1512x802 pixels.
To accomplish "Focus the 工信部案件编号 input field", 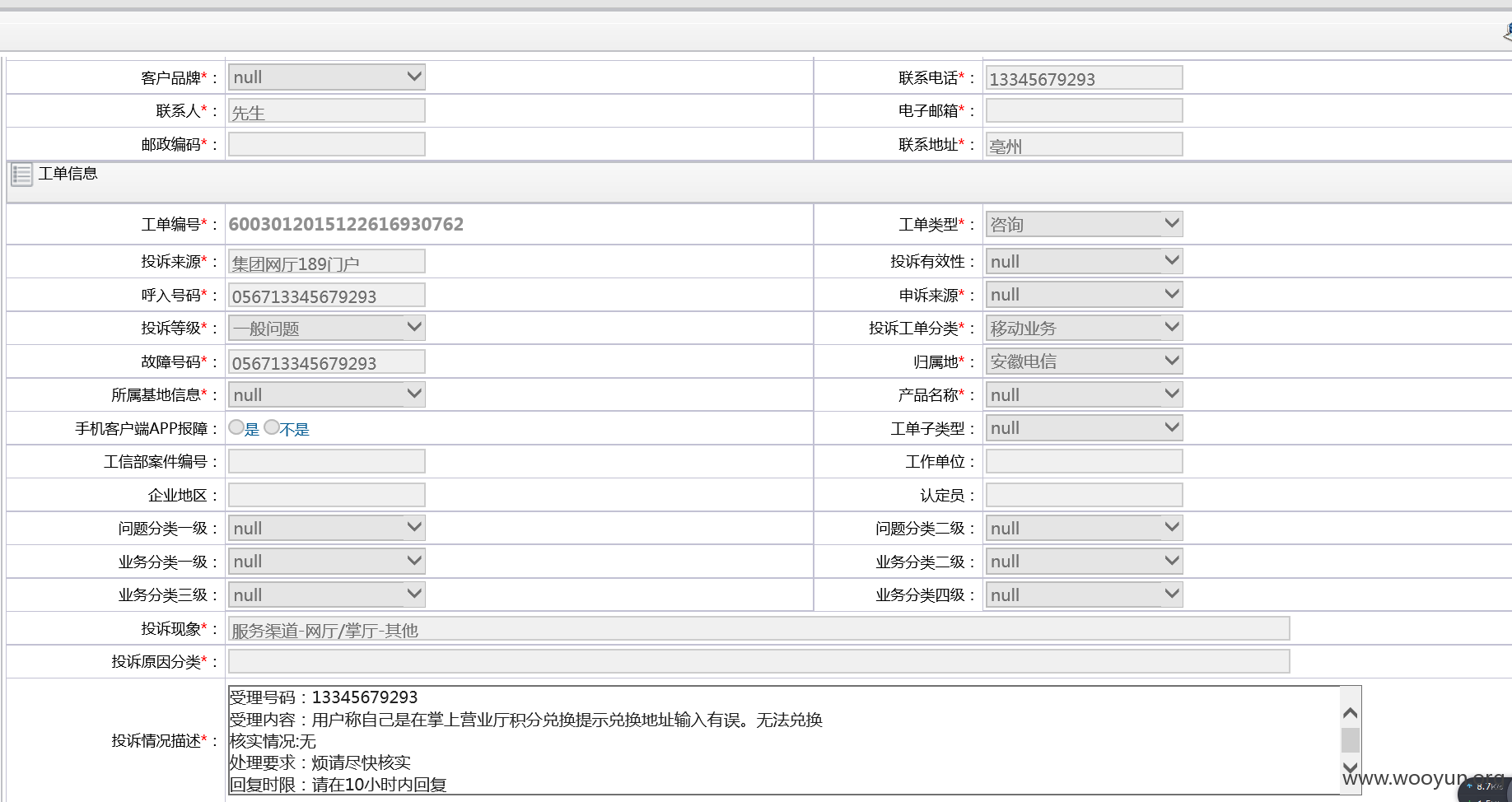I will click(327, 461).
